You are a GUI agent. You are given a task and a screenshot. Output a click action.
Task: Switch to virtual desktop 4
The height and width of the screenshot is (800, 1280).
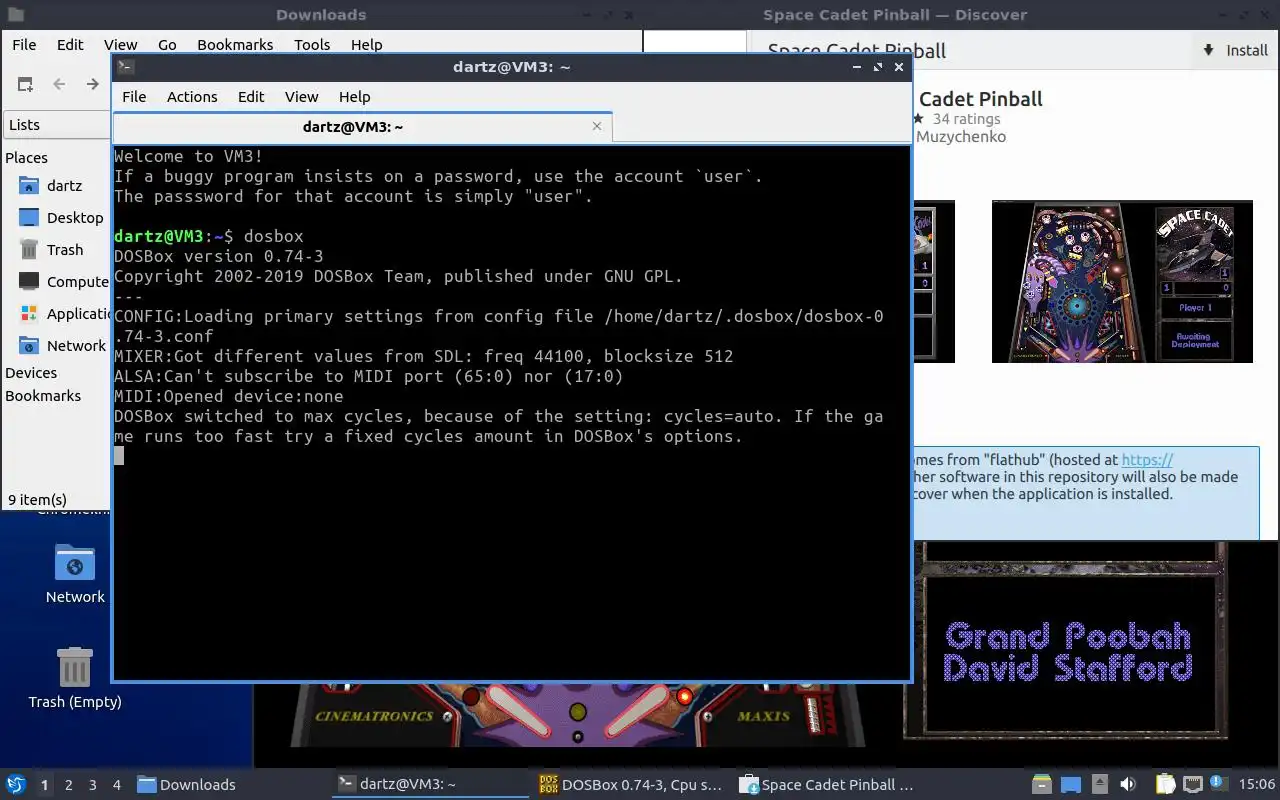pos(117,785)
